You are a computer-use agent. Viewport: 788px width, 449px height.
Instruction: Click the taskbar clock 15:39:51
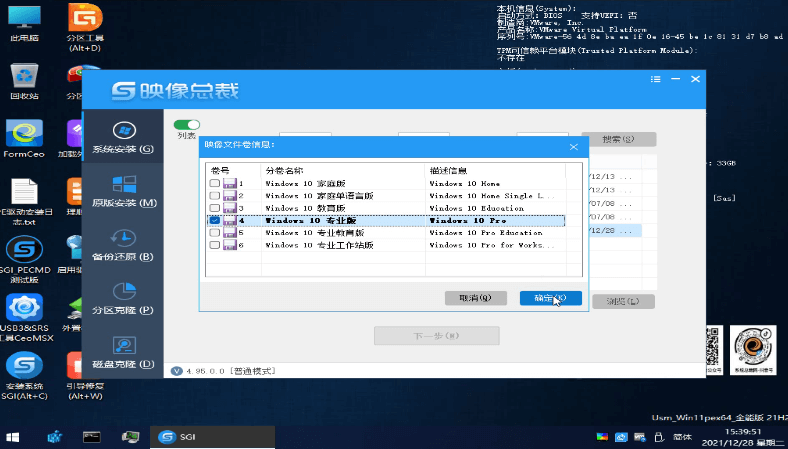tap(743, 431)
